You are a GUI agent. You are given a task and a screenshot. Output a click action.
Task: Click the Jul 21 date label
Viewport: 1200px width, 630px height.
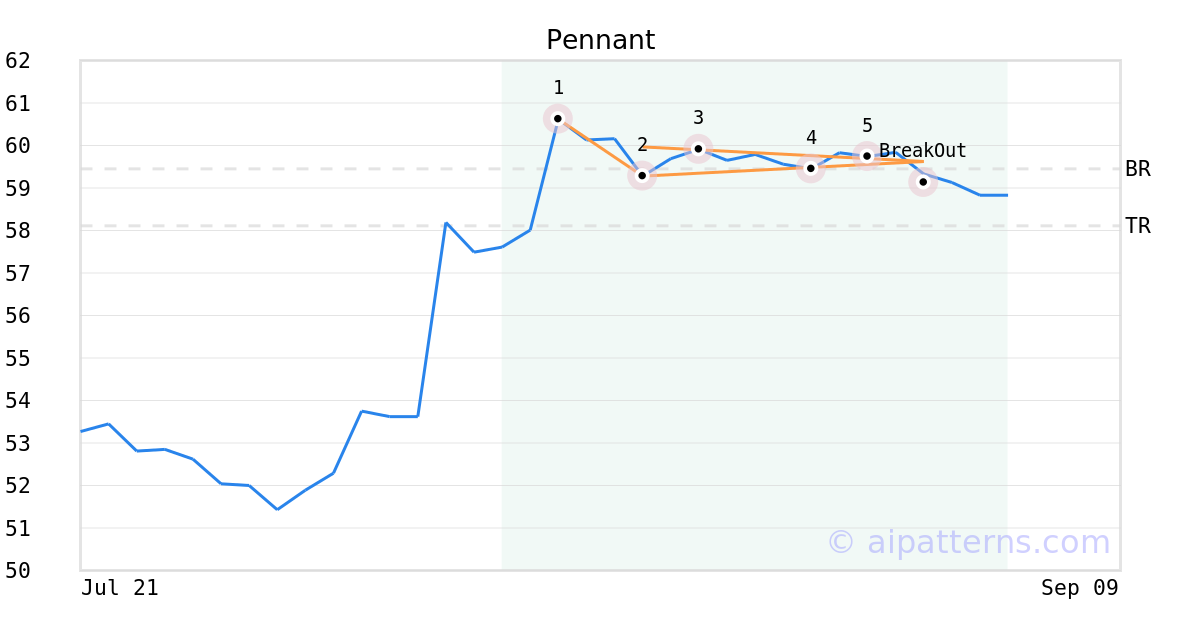[x=120, y=588]
